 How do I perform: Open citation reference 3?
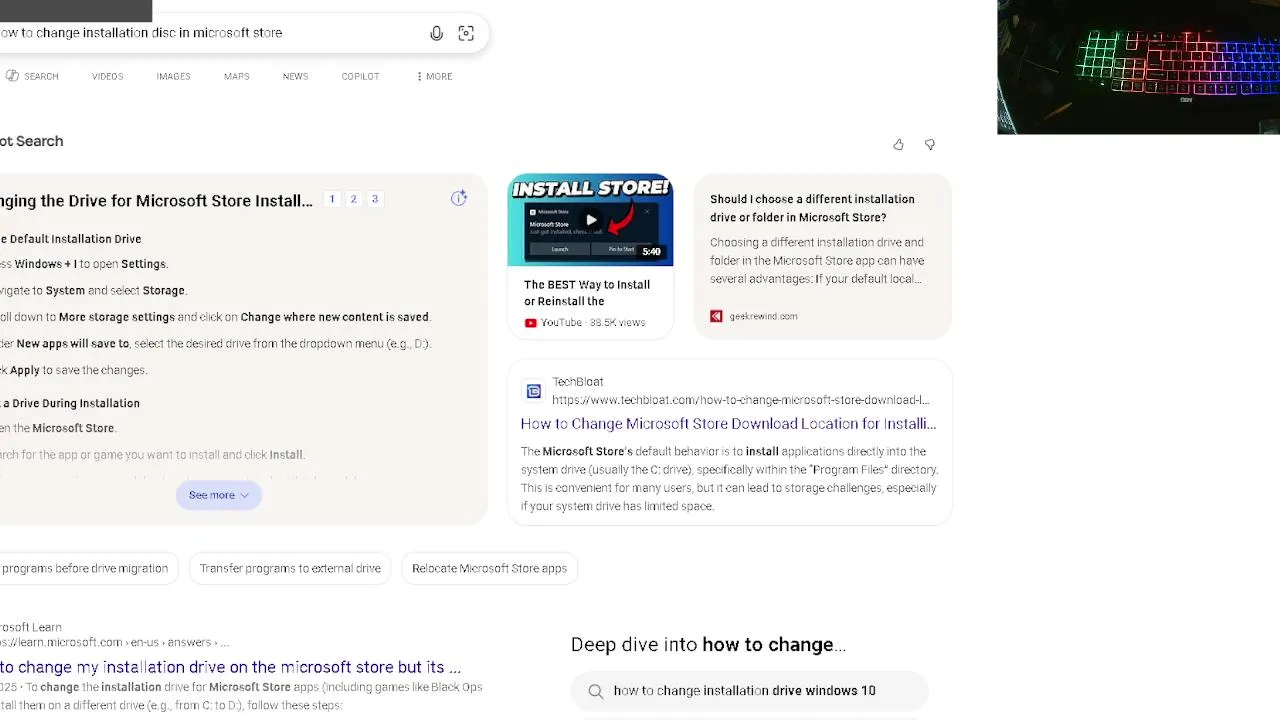375,199
